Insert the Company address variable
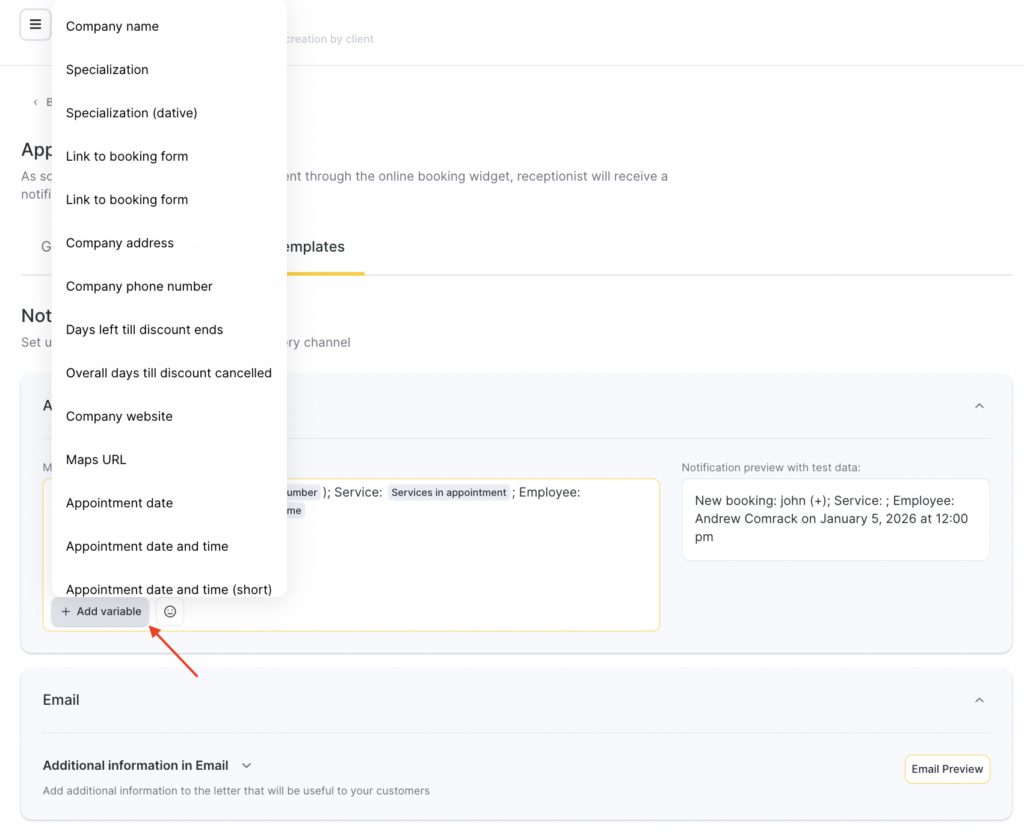The width and height of the screenshot is (1024, 833). point(119,243)
